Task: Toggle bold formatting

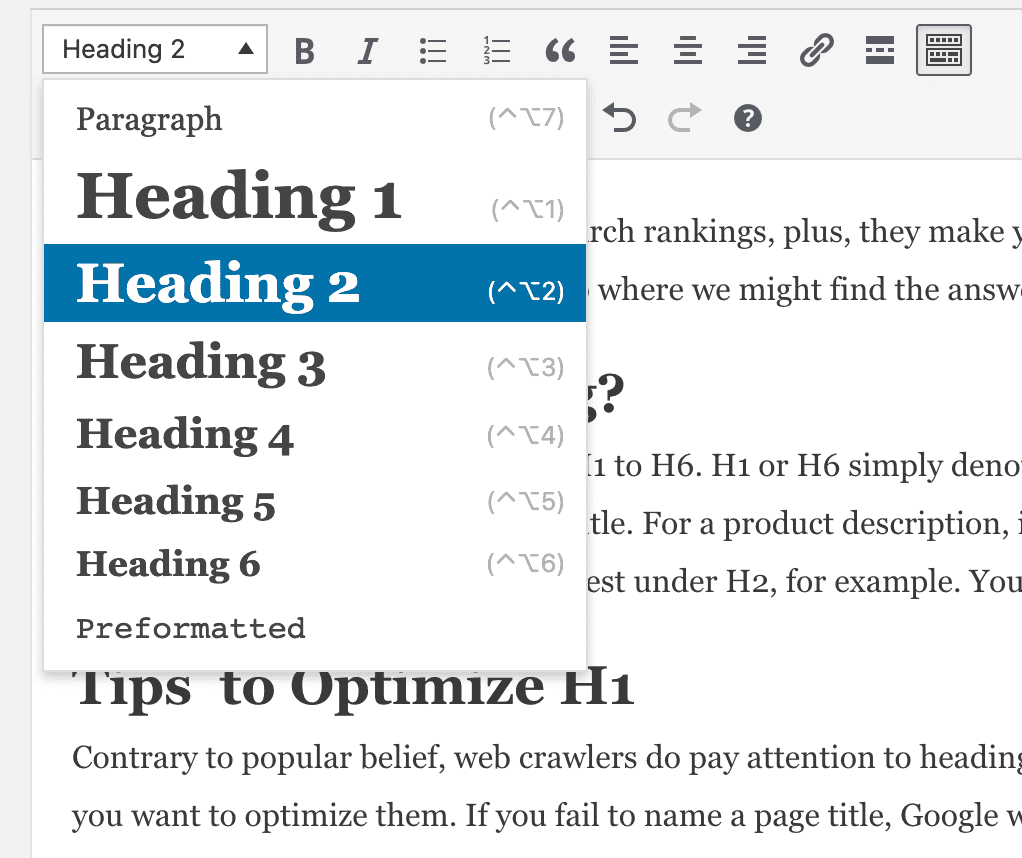Action: point(304,50)
